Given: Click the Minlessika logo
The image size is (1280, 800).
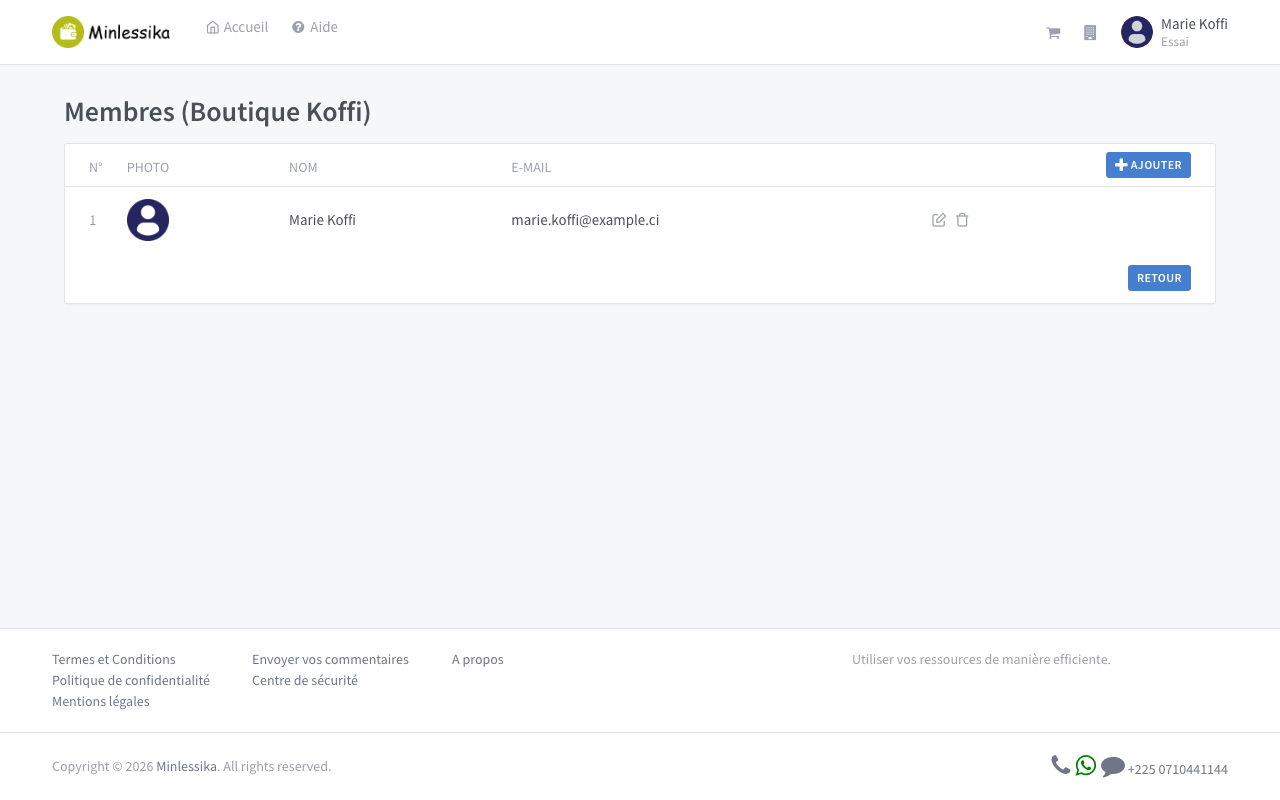Looking at the screenshot, I should click(111, 32).
